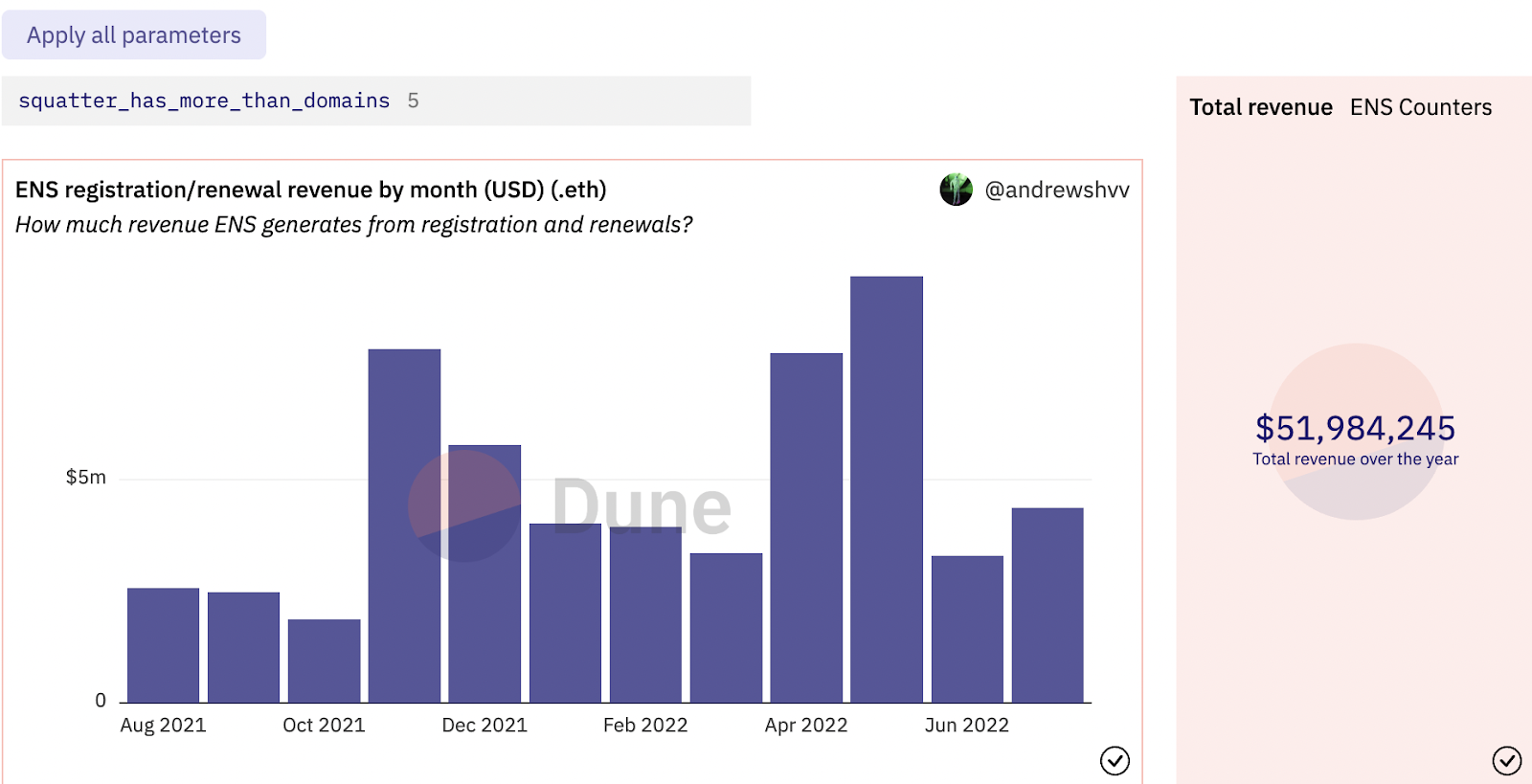The height and width of the screenshot is (784, 1532).
Task: Click the Feb 2022 x-axis label
Action: [645, 726]
